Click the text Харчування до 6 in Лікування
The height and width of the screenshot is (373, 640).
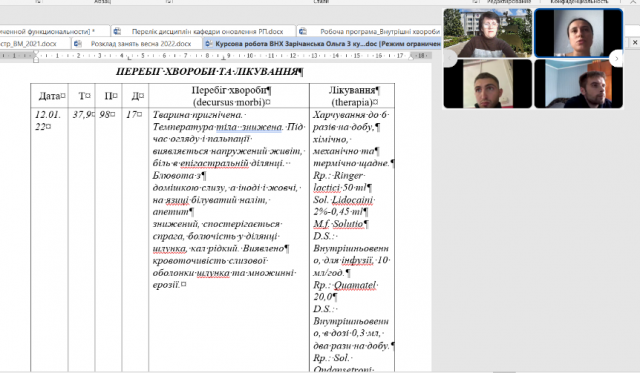click(351, 115)
